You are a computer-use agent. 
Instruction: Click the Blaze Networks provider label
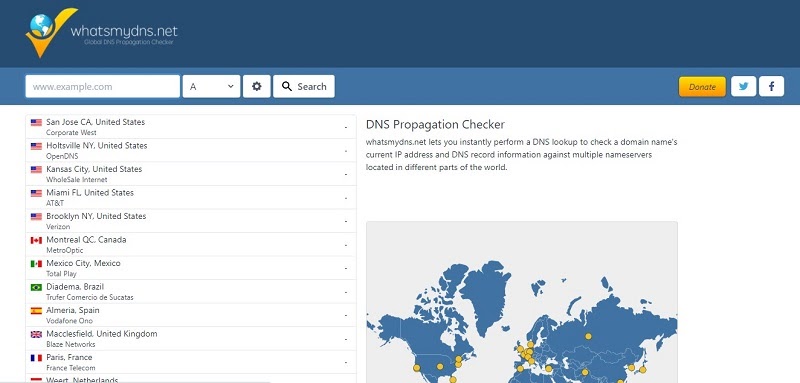pyautogui.click(x=70, y=344)
